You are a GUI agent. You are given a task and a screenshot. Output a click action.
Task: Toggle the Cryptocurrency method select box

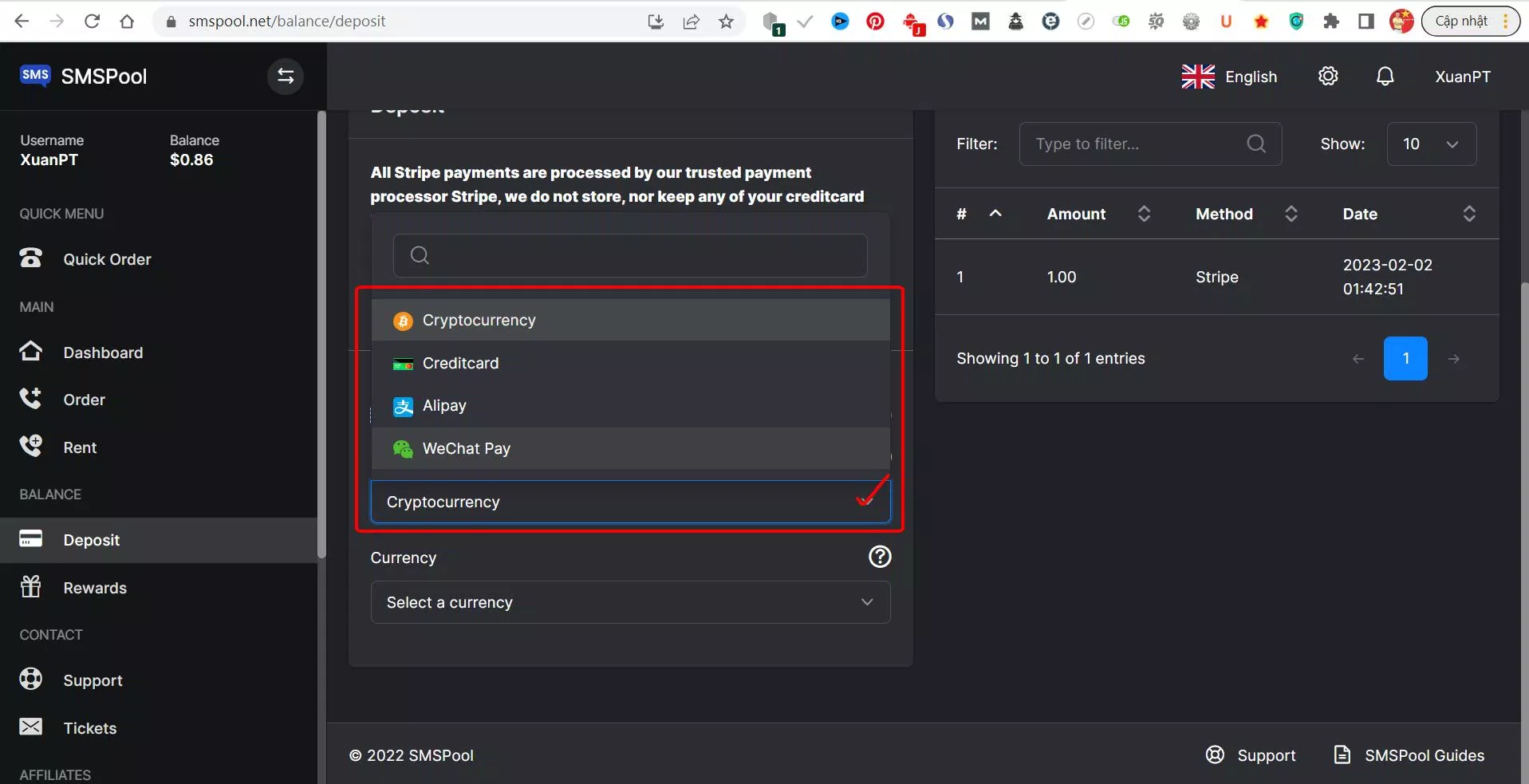click(x=630, y=502)
